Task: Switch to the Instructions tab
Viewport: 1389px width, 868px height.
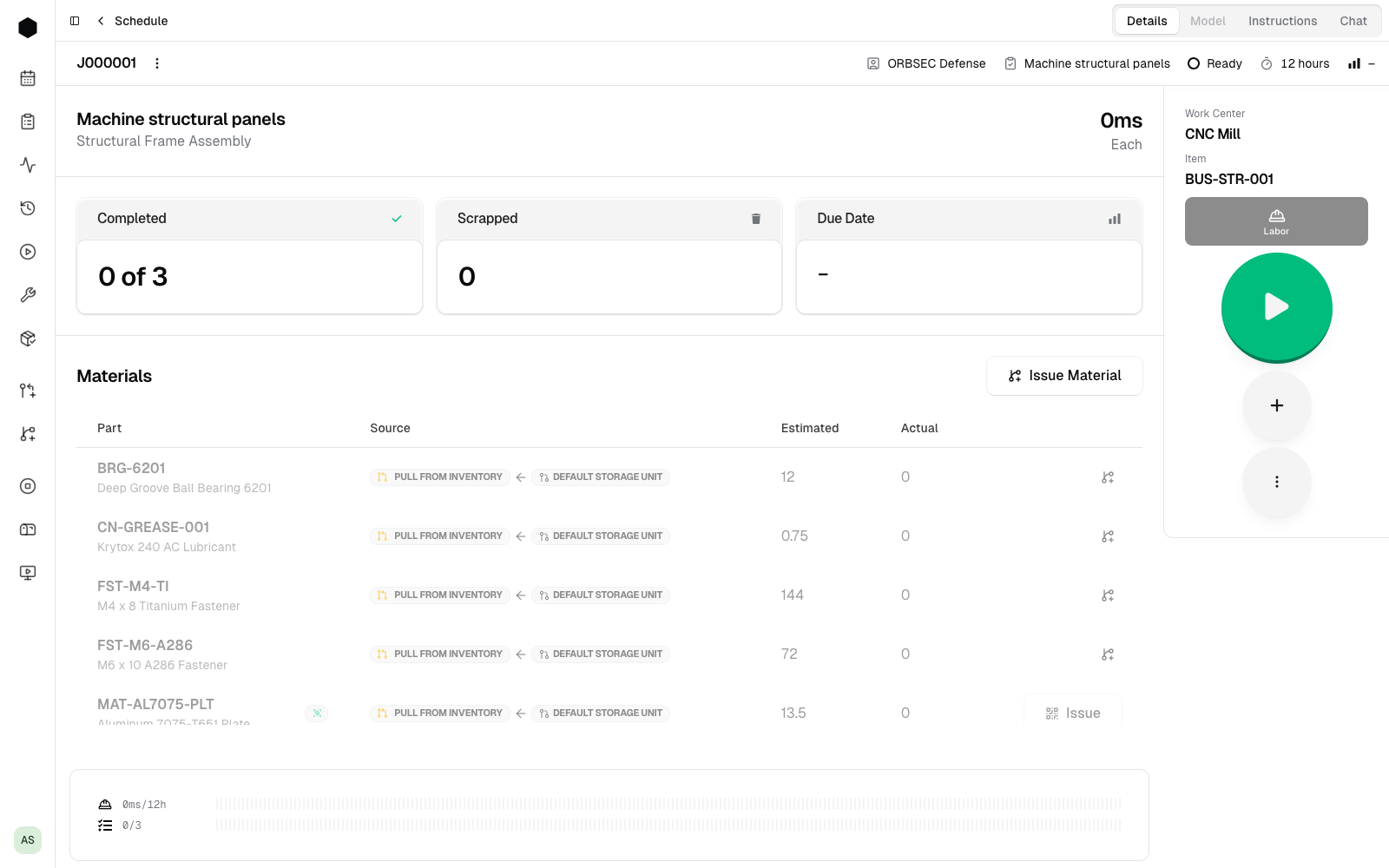Action: point(1282,21)
